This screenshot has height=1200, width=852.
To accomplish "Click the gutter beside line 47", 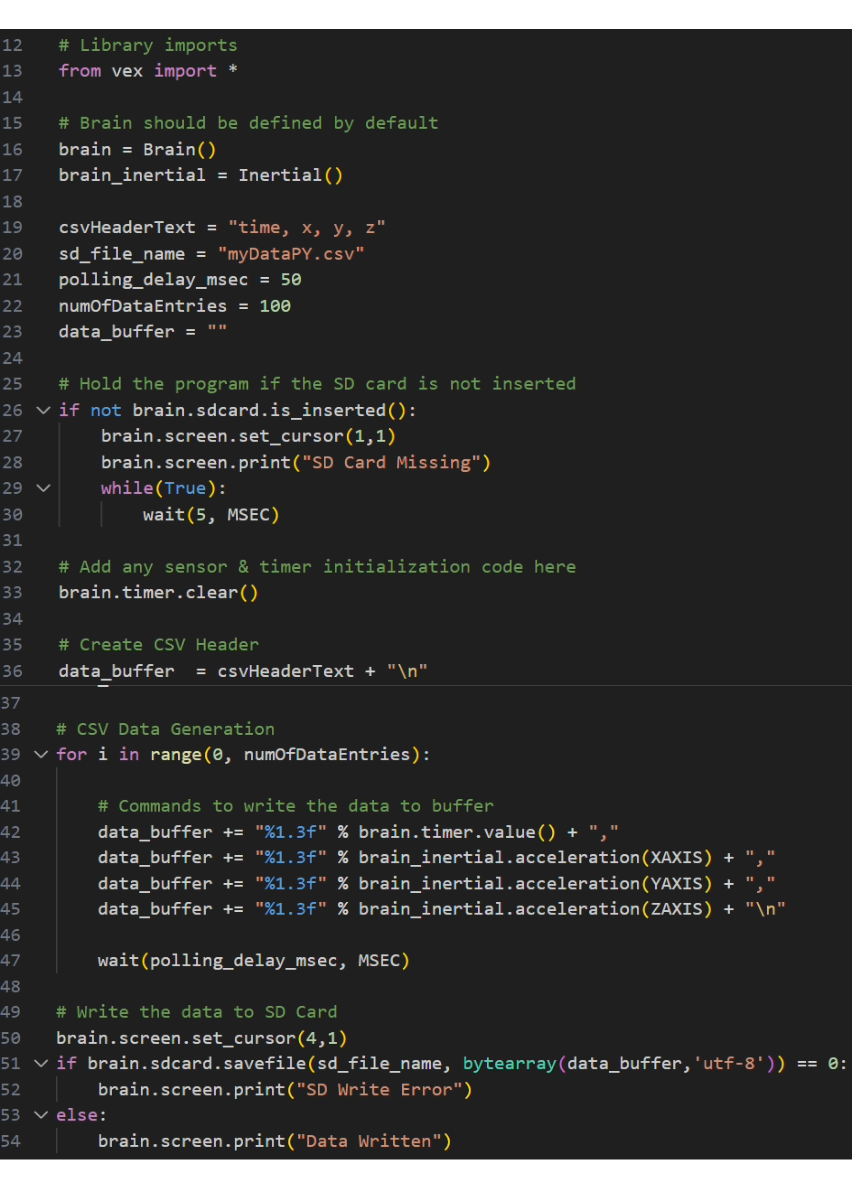I will 12,960.
